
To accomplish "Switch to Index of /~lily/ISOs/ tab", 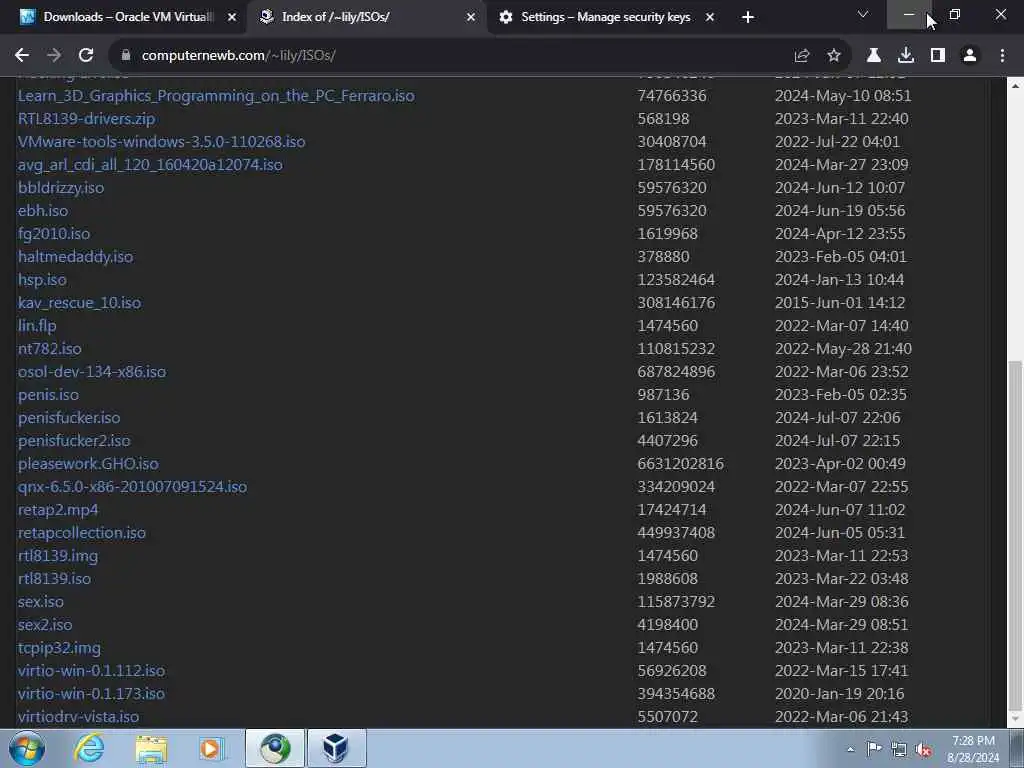I will tap(366, 17).
